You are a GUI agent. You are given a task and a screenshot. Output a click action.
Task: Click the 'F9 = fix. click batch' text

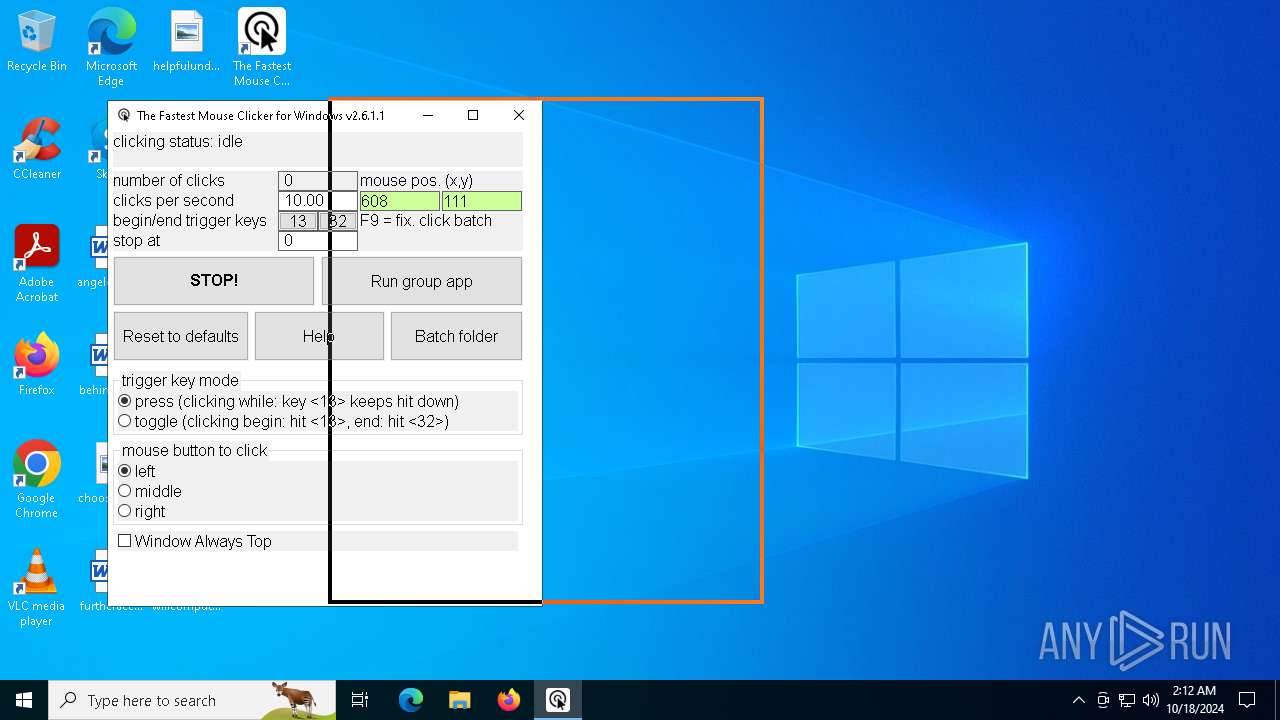(426, 221)
